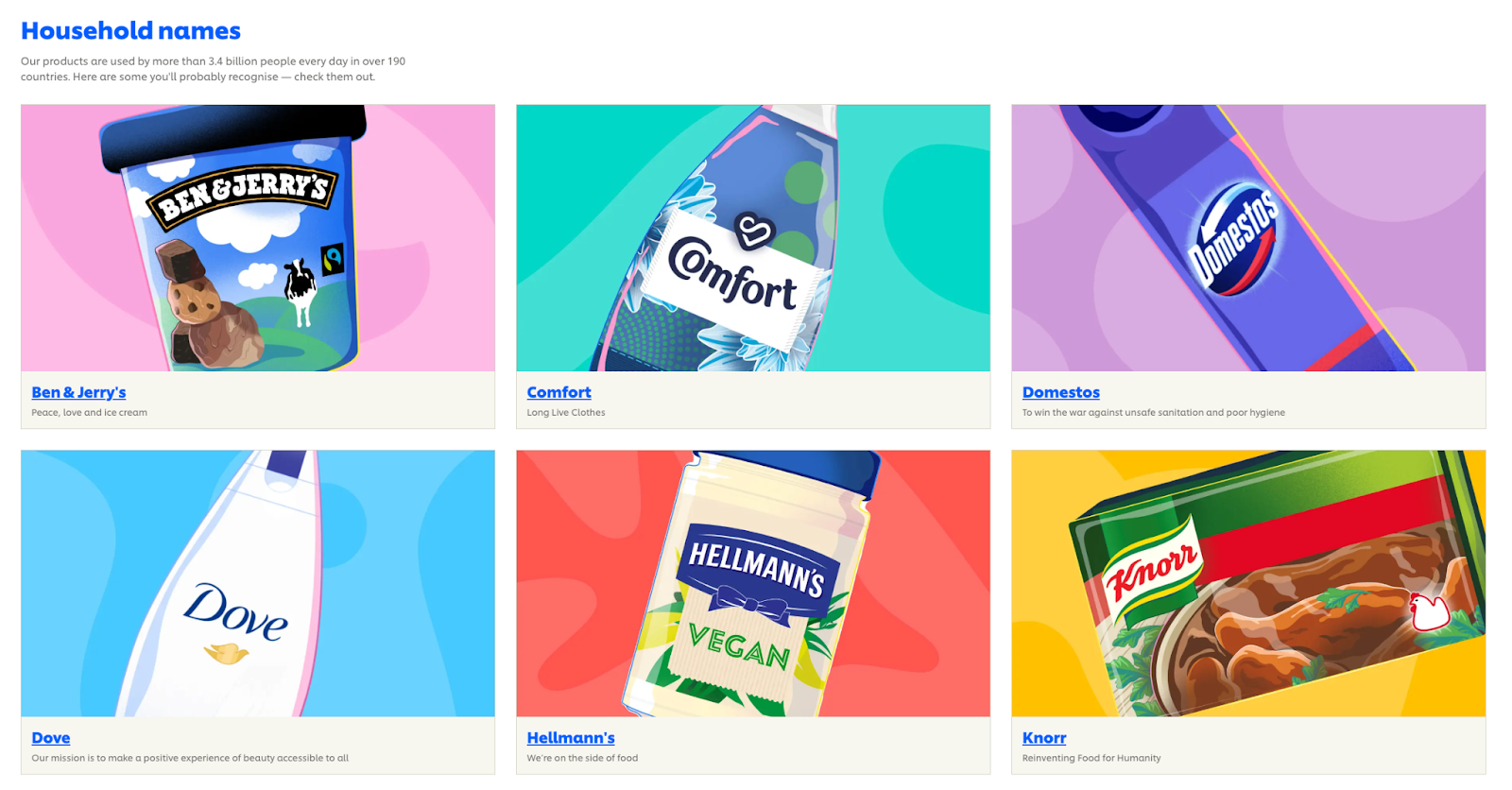The width and height of the screenshot is (1512, 790).
Task: Click the Domestos round logo badge
Action: [x=1233, y=238]
